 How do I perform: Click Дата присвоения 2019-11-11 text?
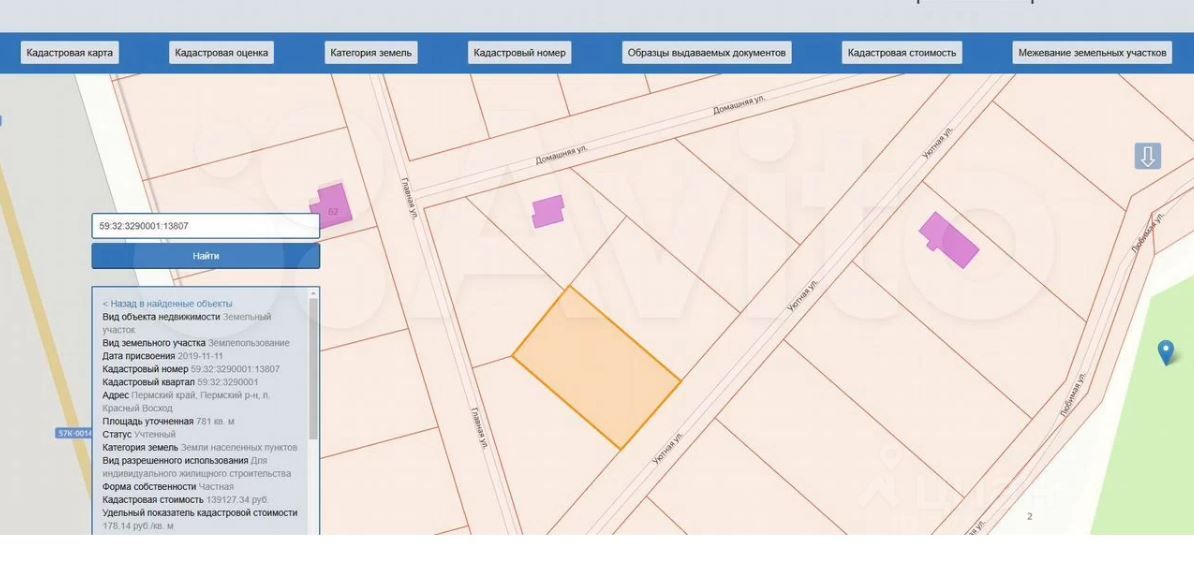(x=161, y=356)
